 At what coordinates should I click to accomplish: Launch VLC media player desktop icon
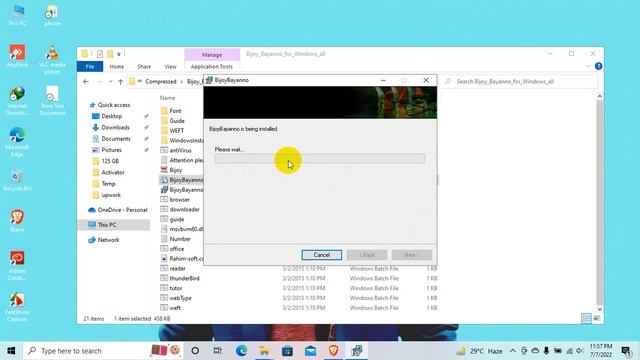52,59
